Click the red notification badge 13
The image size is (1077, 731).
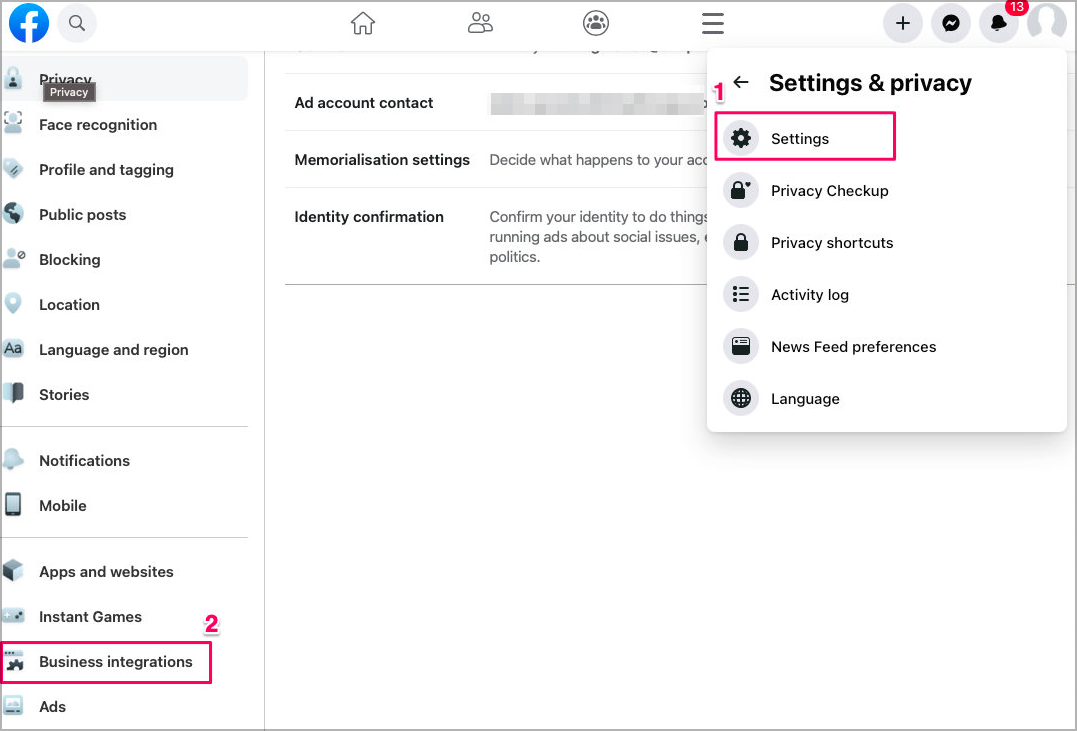(x=1017, y=7)
